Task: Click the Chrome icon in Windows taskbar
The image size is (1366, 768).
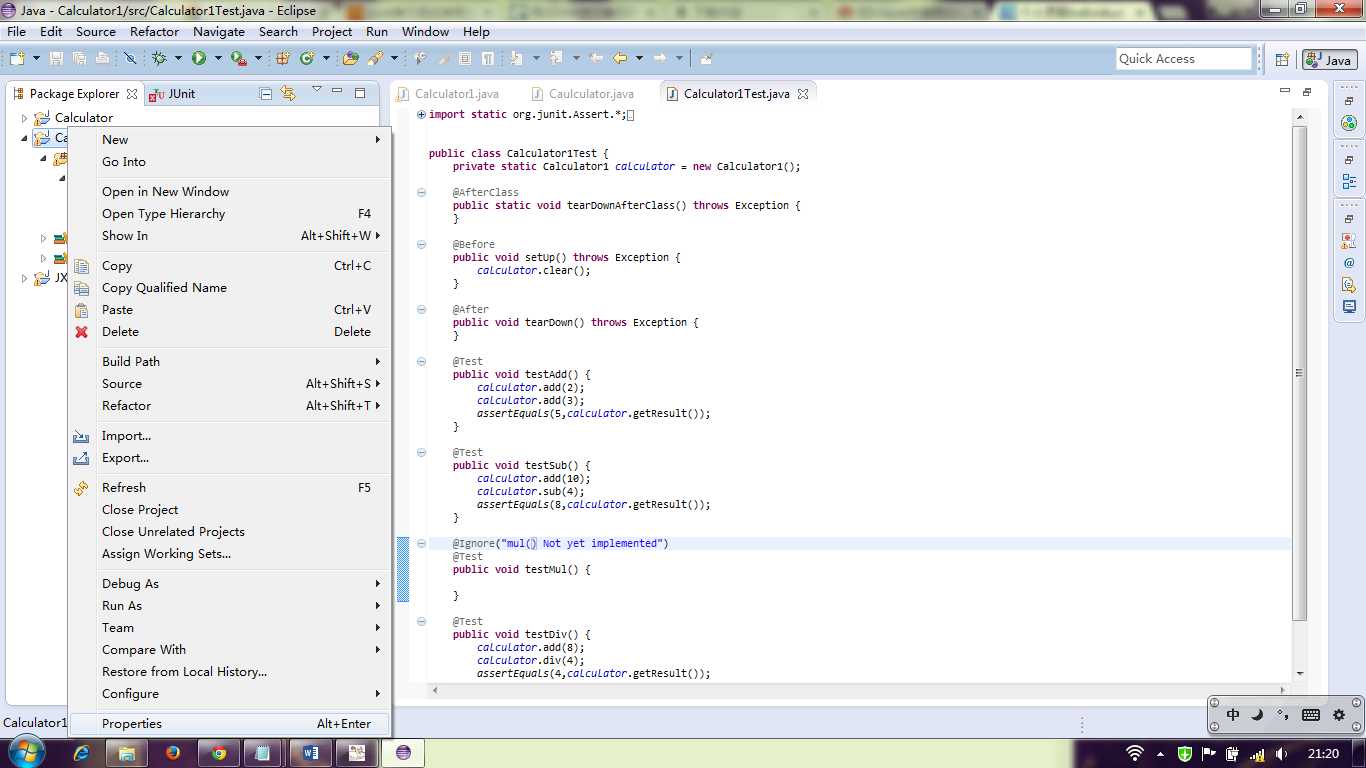Action: [219, 752]
